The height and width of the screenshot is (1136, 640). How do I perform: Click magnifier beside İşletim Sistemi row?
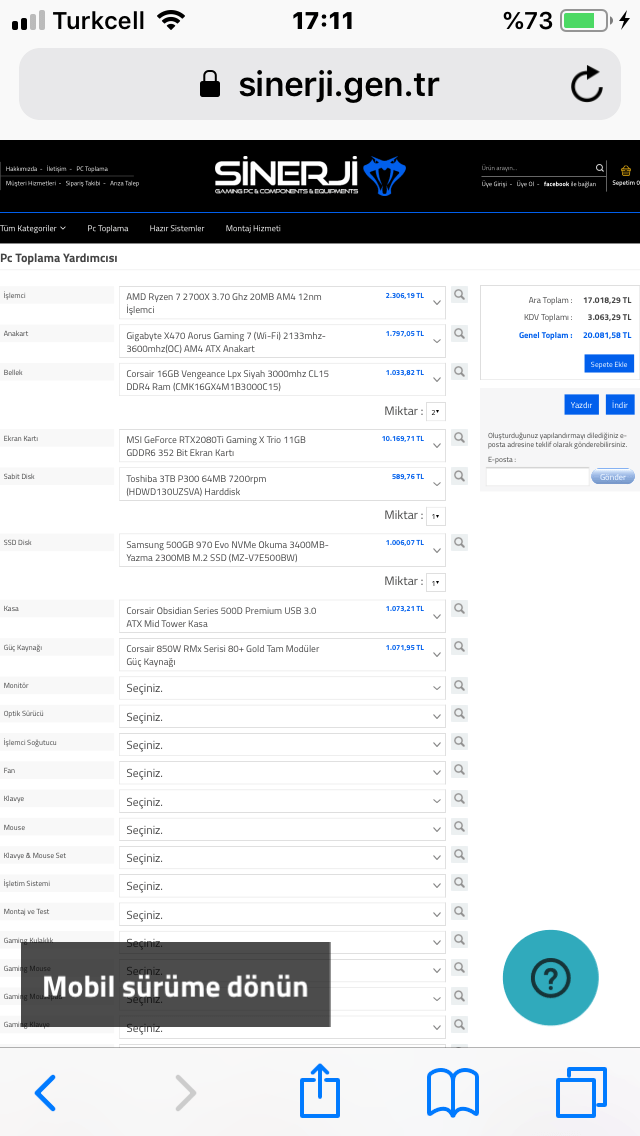459,883
